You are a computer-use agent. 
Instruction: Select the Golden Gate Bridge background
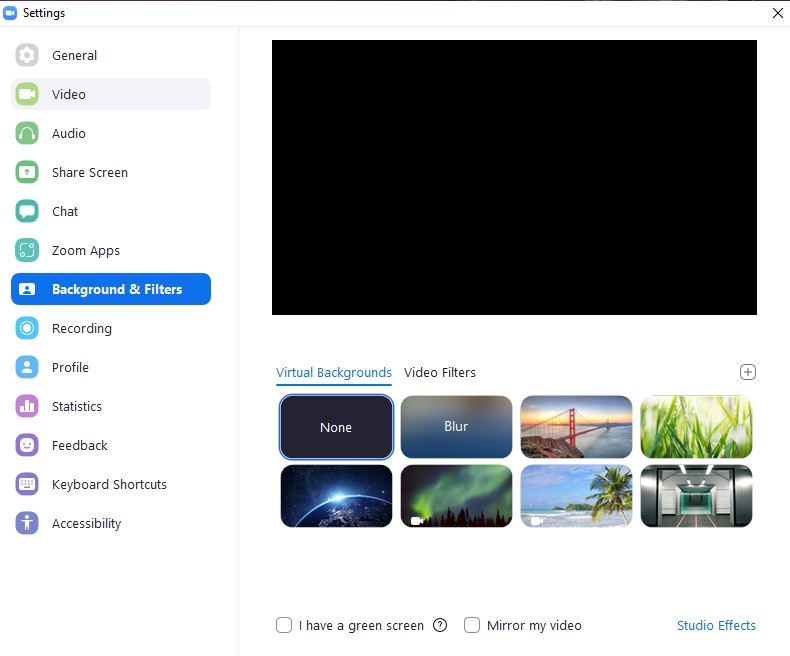coord(576,427)
